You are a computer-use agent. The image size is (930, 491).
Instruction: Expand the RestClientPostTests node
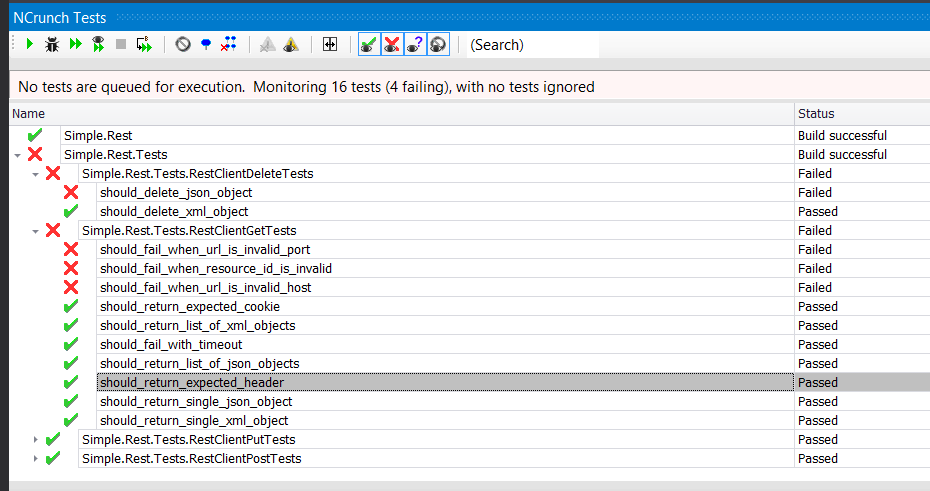[37, 459]
